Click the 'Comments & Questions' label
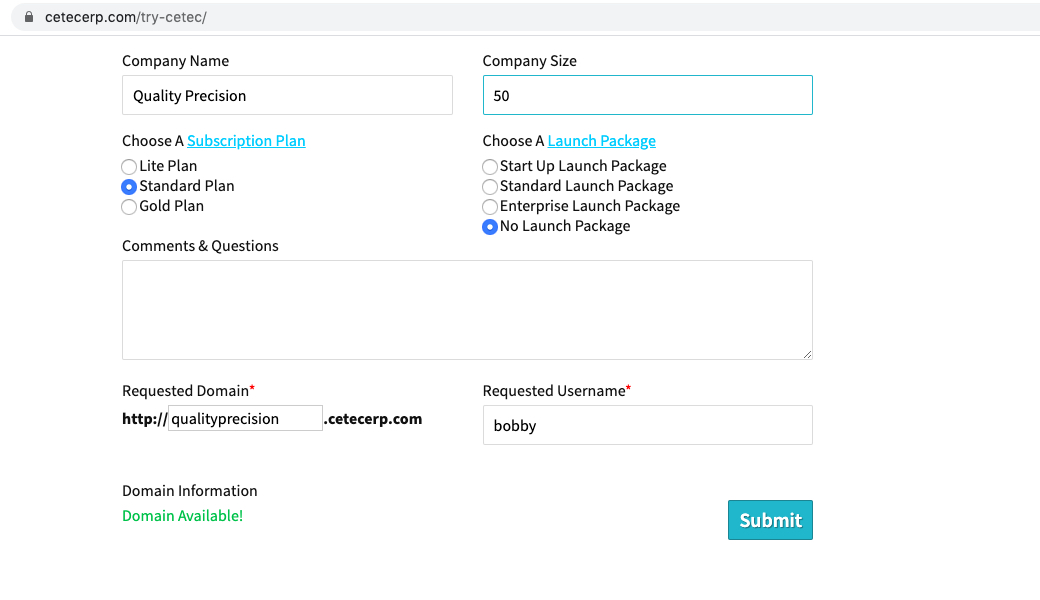Image resolution: width=1040 pixels, height=600 pixels. pyautogui.click(x=200, y=246)
